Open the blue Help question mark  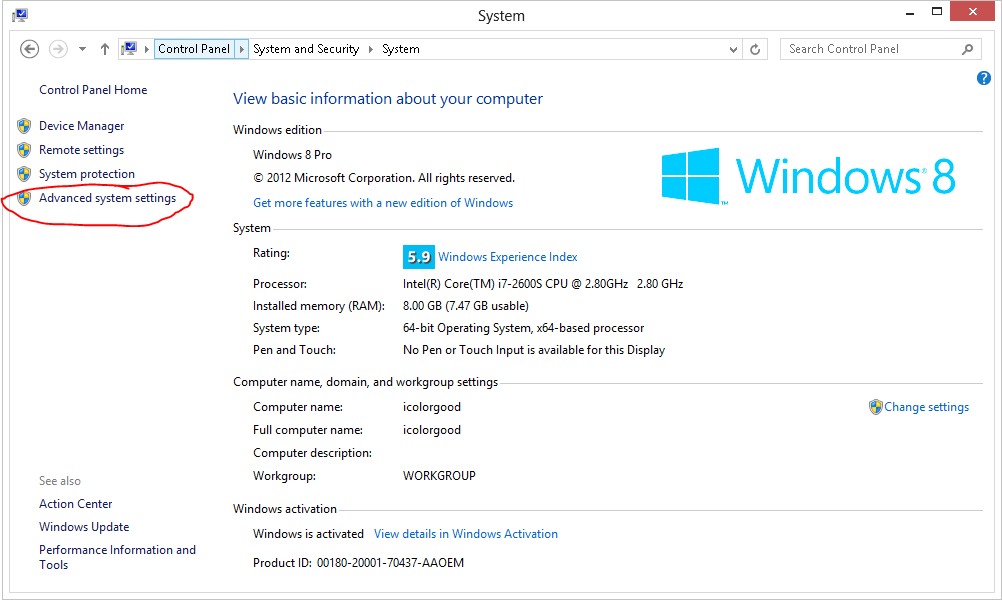pos(983,78)
